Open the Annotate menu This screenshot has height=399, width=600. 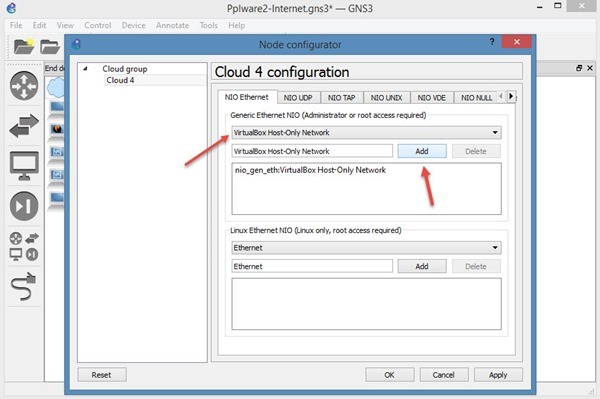(172, 25)
